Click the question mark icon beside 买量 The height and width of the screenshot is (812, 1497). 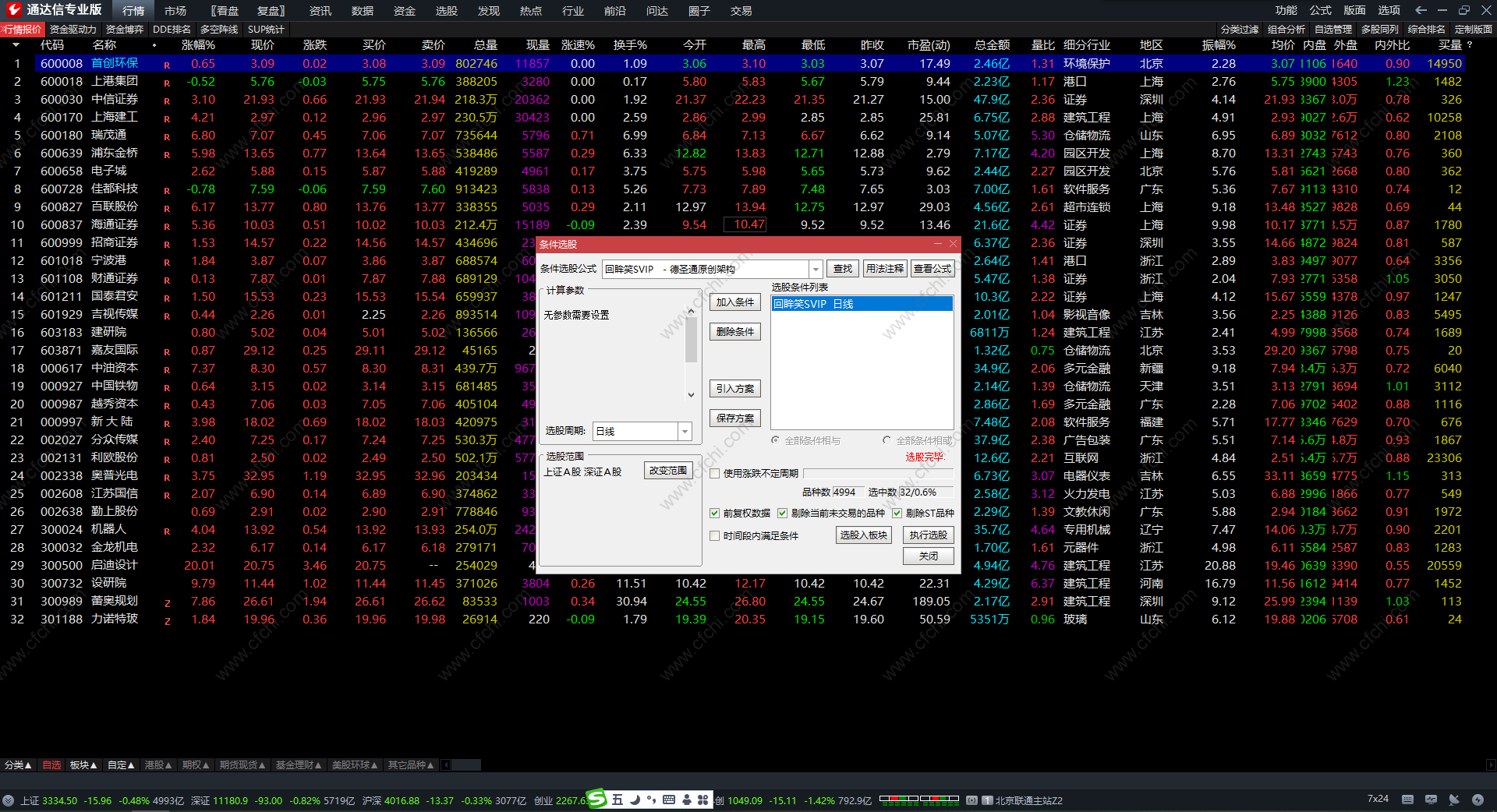pyautogui.click(x=1470, y=45)
